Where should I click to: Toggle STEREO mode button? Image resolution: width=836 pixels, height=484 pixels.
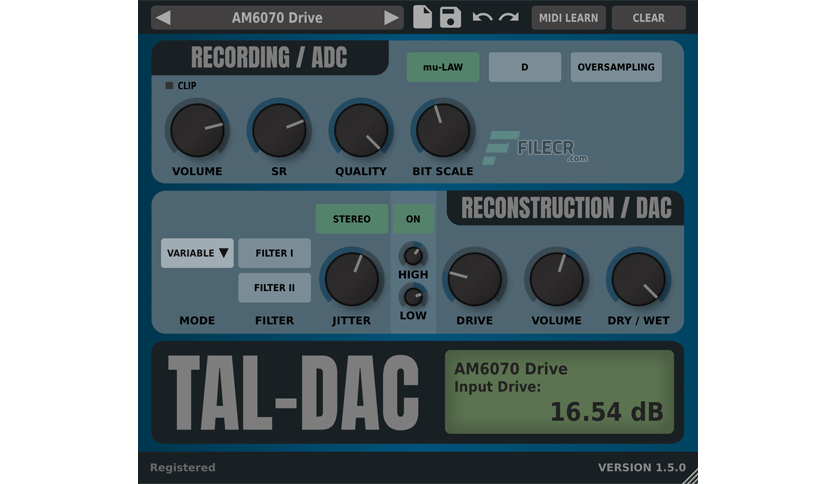tap(351, 219)
